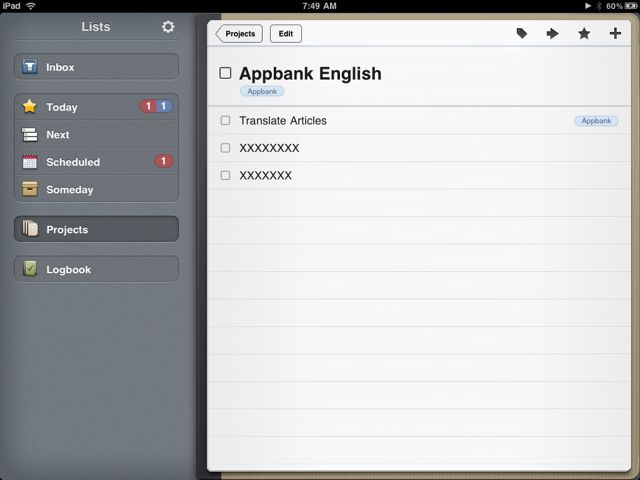Click the Someday archive box icon
Viewport: 640px width, 480px height.
29,189
